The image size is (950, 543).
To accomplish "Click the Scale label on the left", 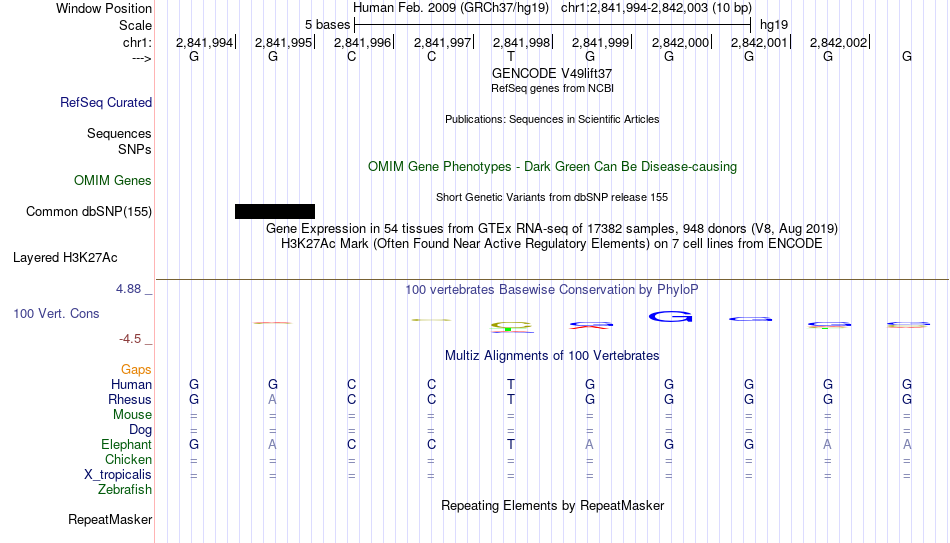I will point(136,25).
